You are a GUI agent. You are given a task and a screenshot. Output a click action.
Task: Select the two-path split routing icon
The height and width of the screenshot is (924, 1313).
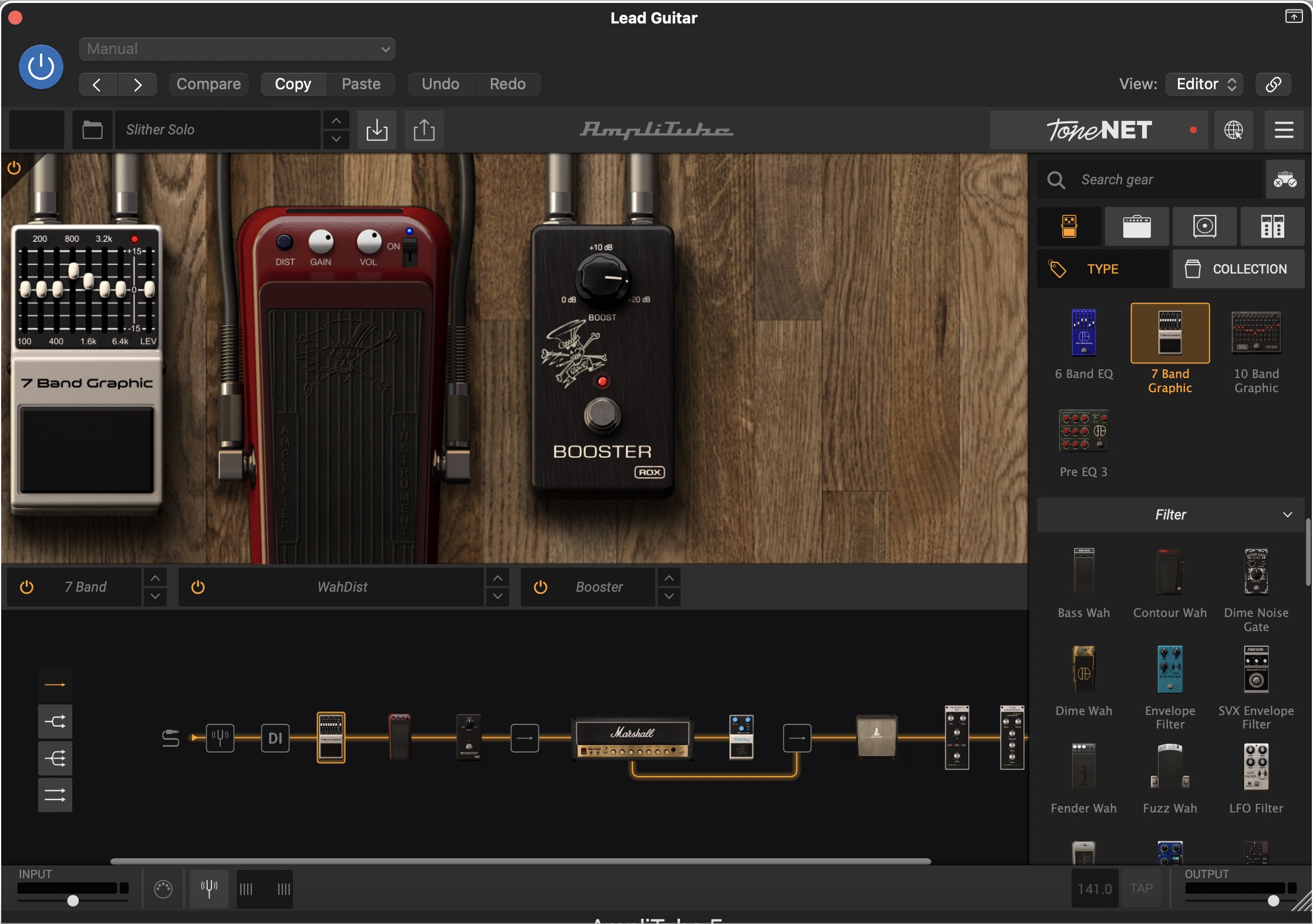tap(55, 721)
